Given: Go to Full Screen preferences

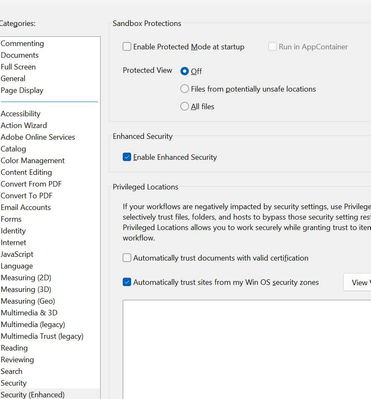Looking at the screenshot, I should 18,67.
